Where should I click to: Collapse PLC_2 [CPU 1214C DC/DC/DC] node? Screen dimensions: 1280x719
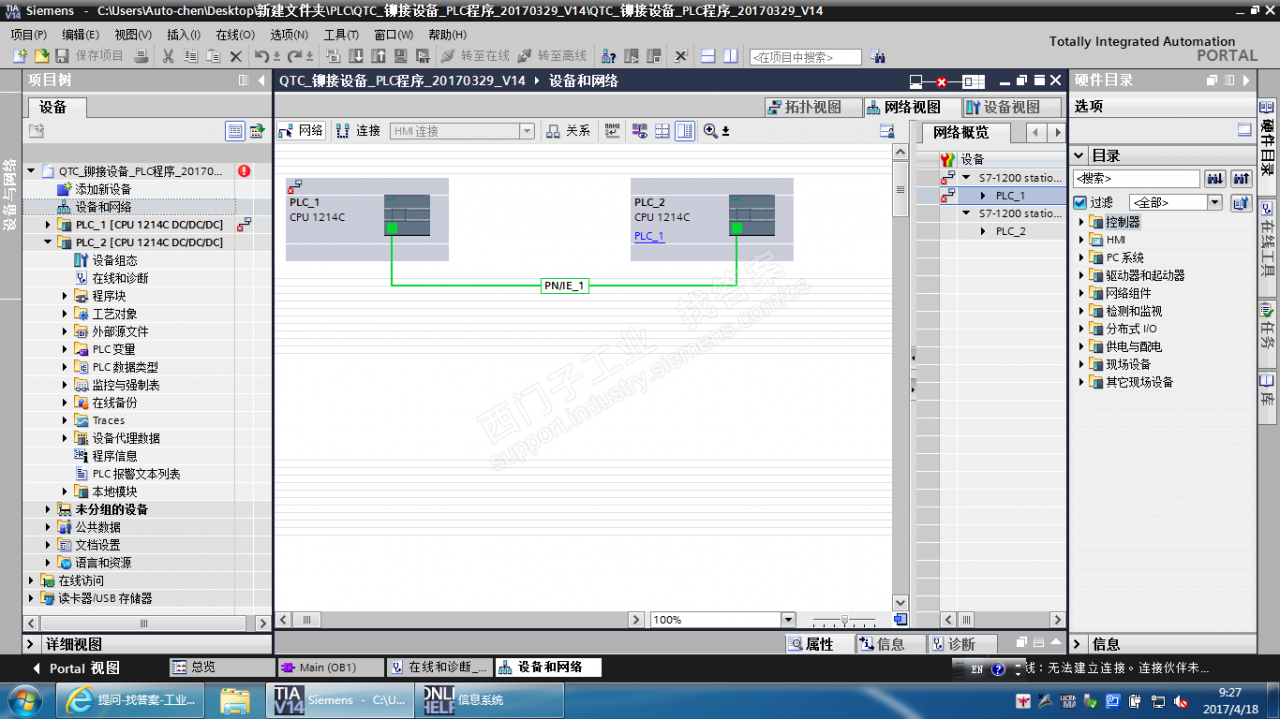47,242
